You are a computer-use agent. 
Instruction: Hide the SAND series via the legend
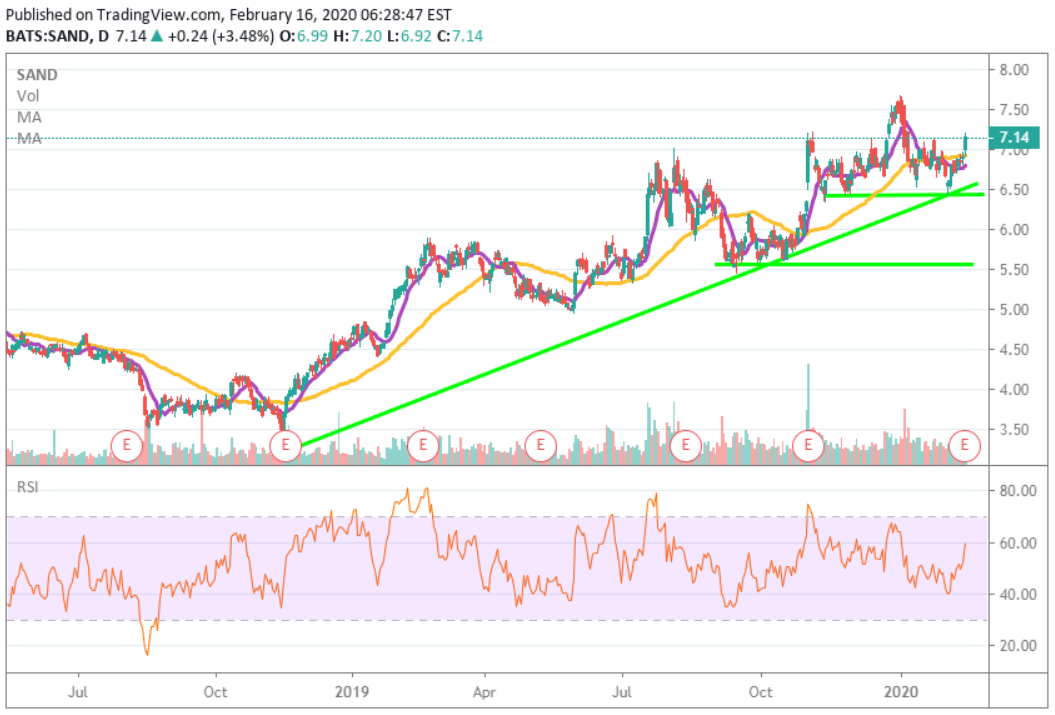click(35, 74)
